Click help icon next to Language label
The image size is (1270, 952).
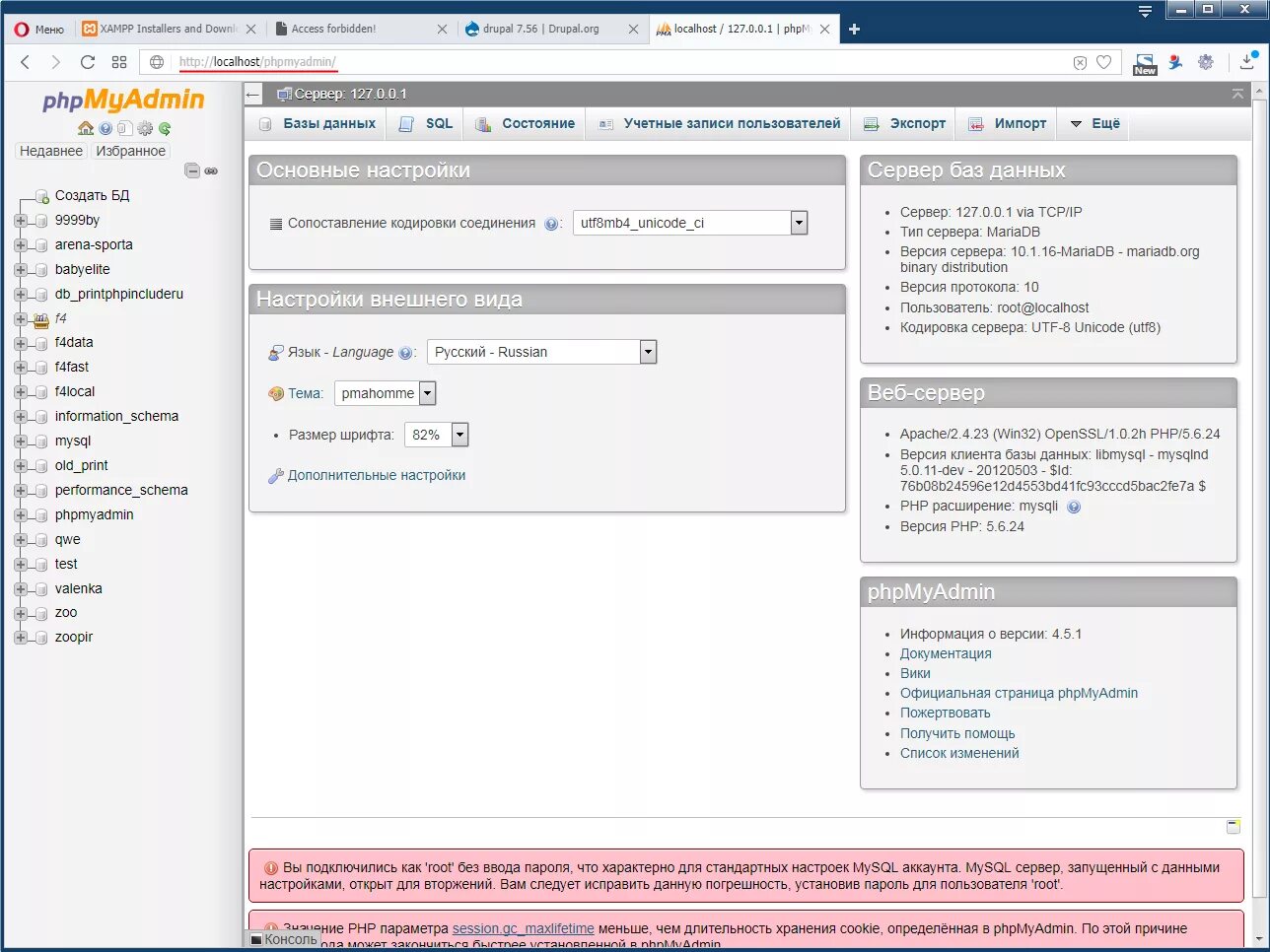pos(405,353)
